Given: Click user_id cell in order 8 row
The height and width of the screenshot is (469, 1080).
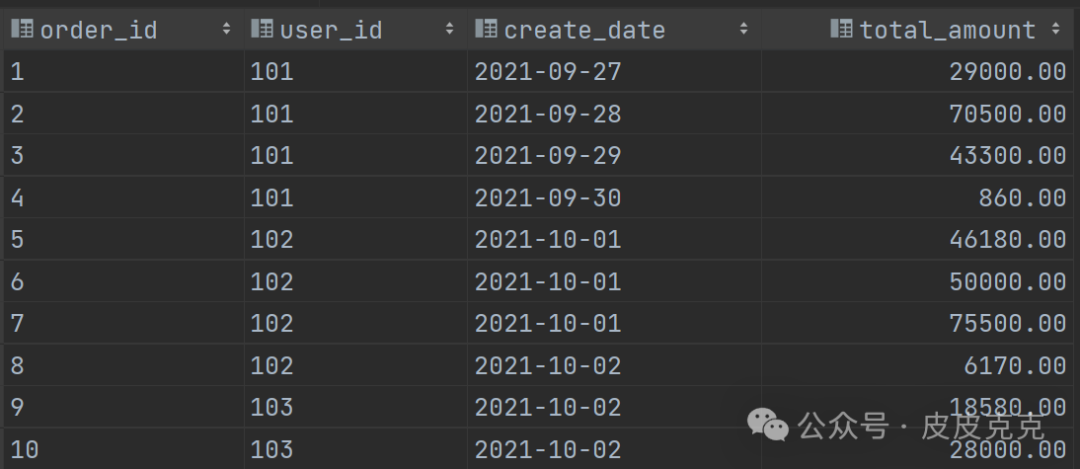Looking at the screenshot, I should pos(272,366).
